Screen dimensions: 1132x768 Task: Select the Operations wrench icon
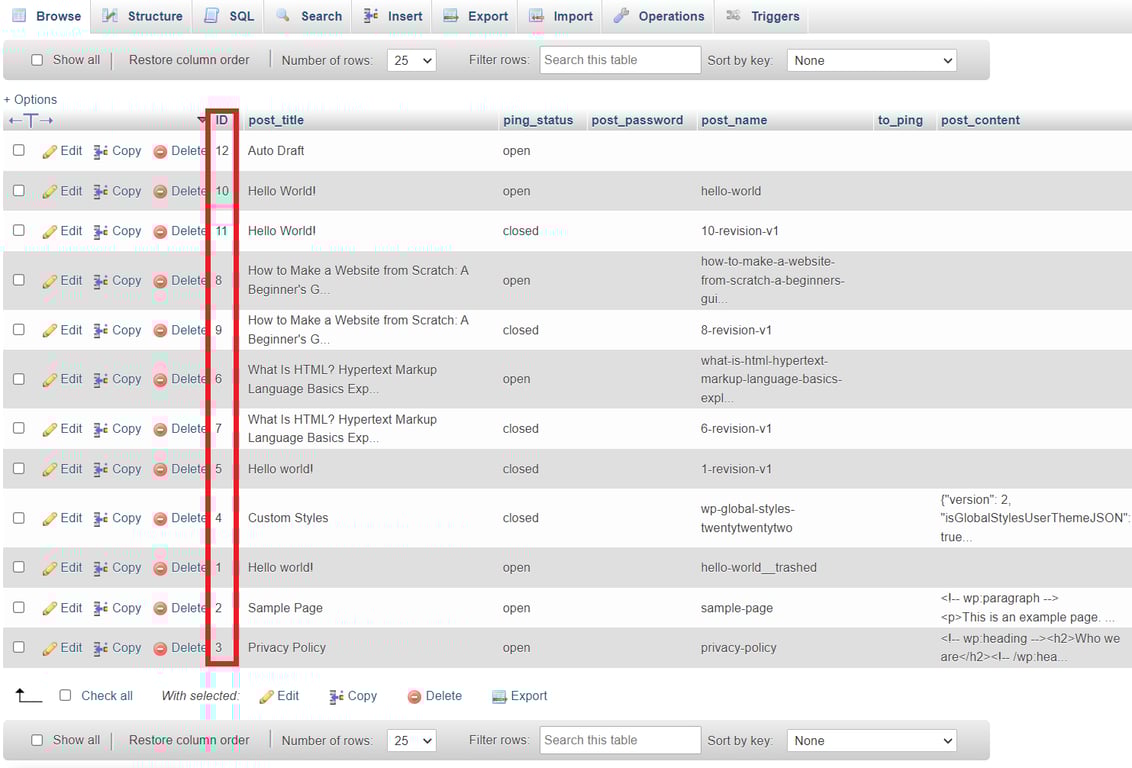[x=622, y=16]
